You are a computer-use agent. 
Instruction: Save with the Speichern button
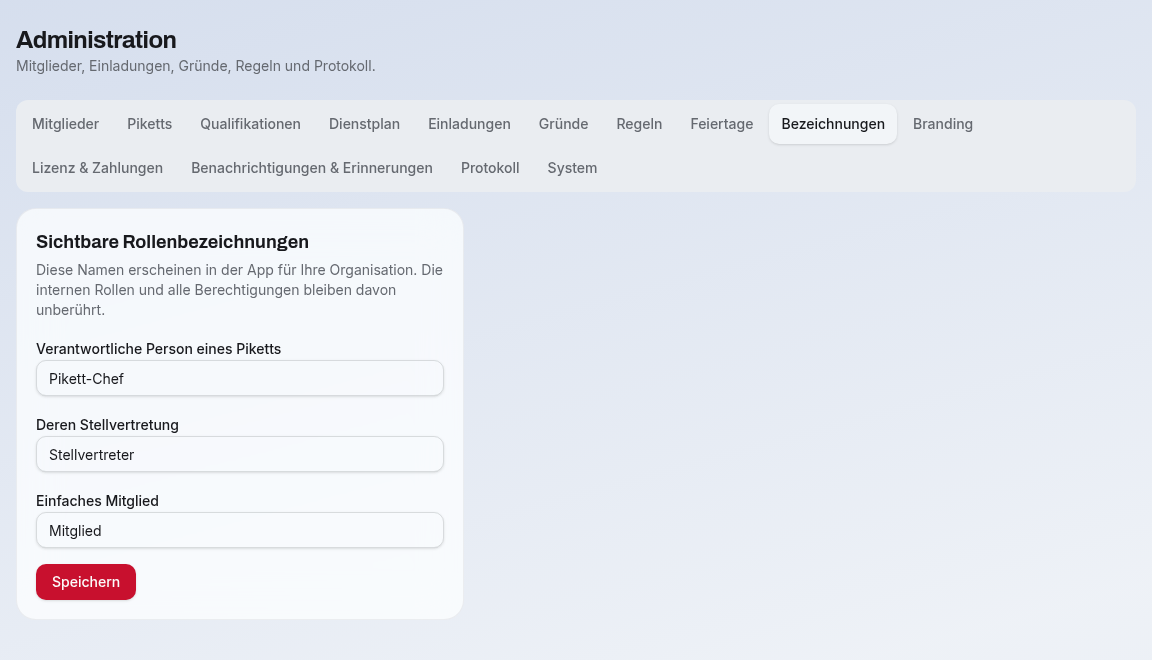click(86, 582)
